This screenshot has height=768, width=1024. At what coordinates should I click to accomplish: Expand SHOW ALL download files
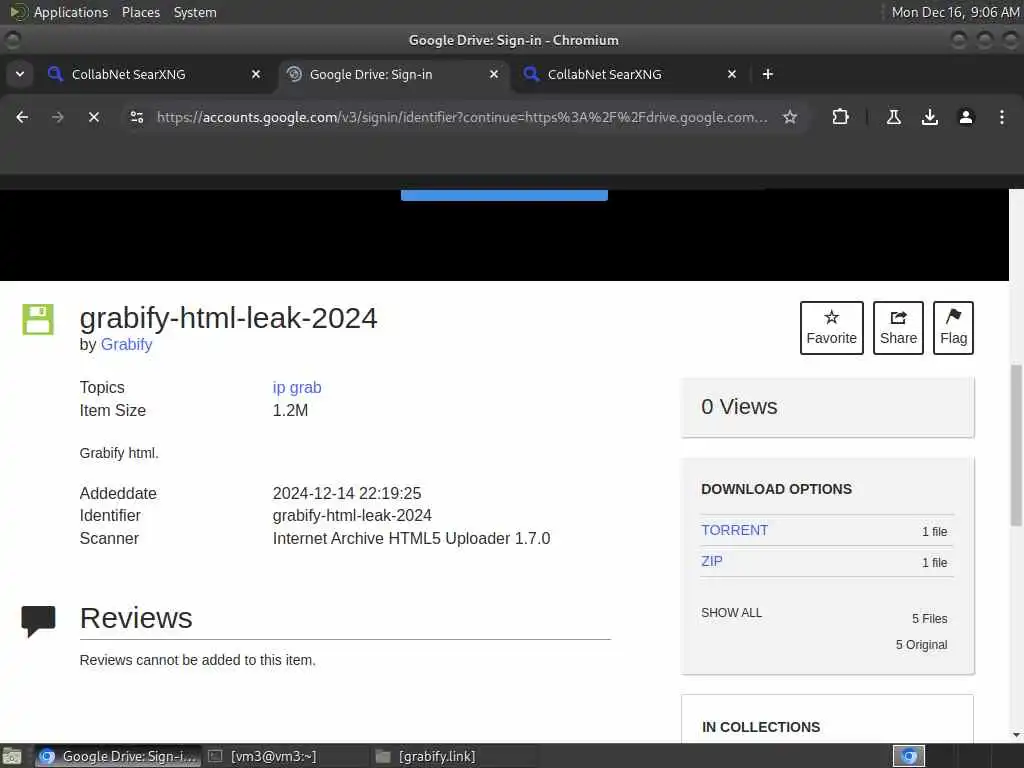tap(731, 613)
